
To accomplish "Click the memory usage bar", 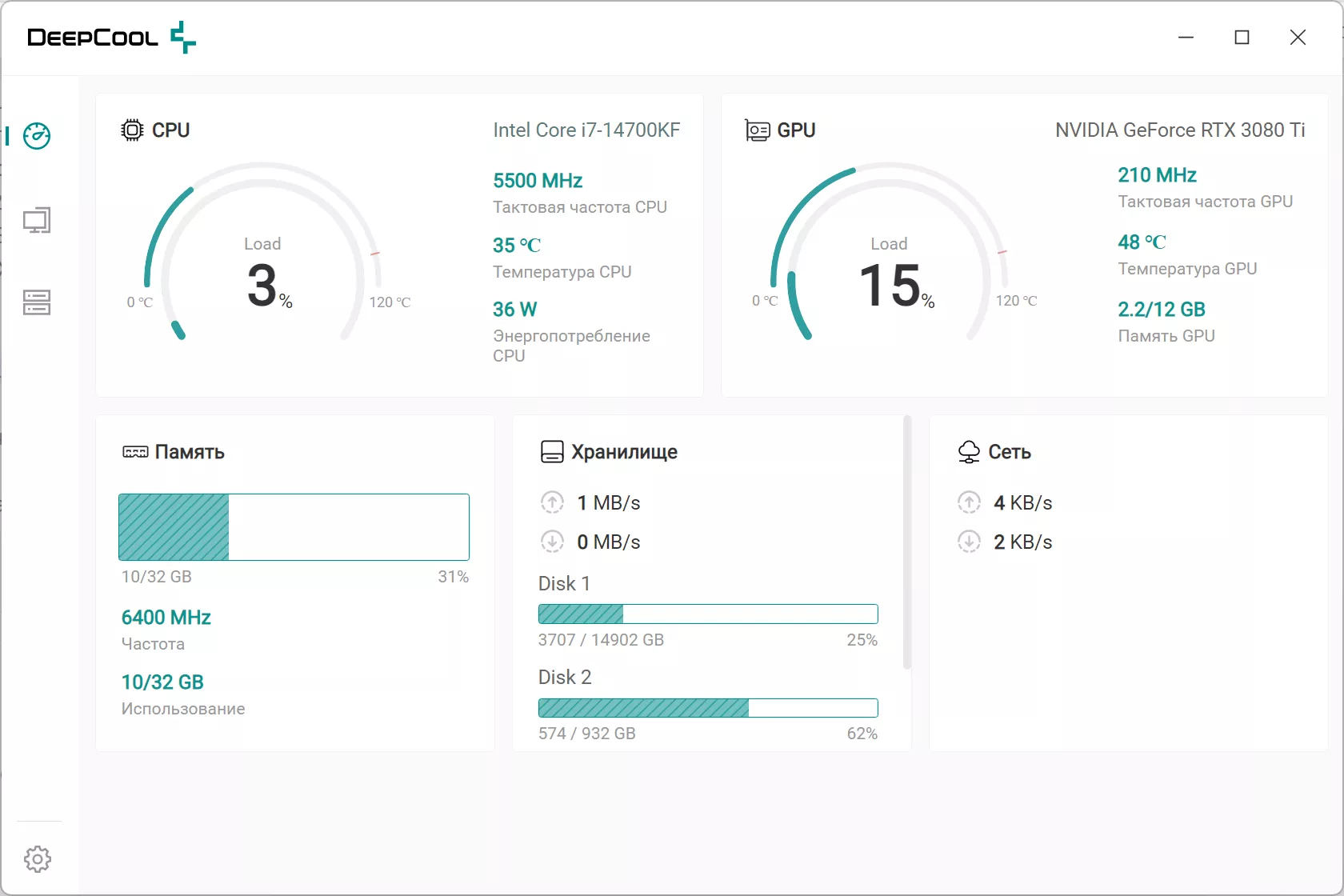I will click(x=294, y=527).
